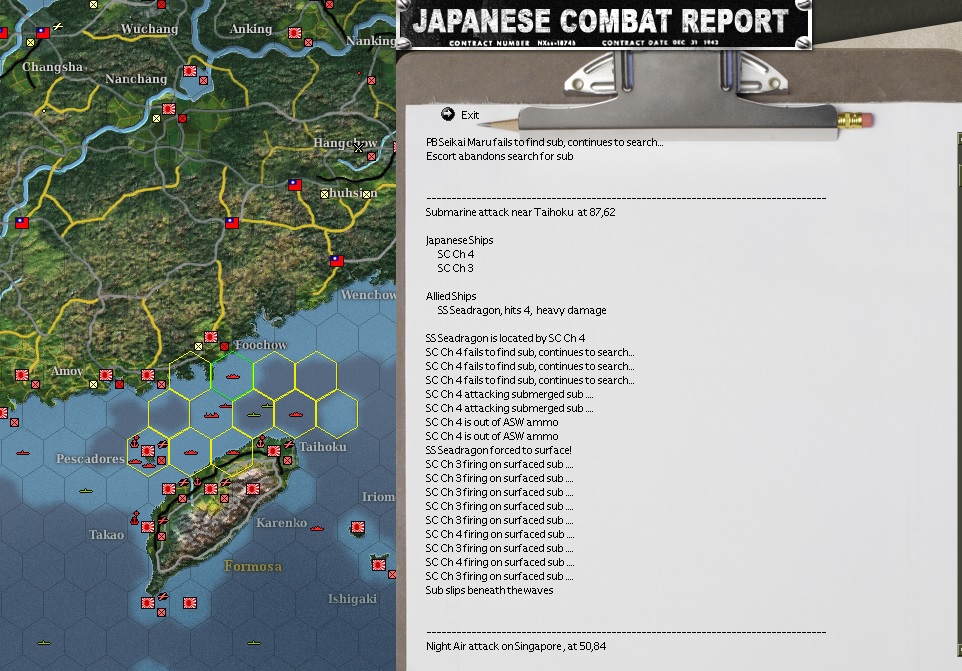
Task: Click the 'PB Seikai Maru fails to find sub' line
Action: click(x=544, y=142)
